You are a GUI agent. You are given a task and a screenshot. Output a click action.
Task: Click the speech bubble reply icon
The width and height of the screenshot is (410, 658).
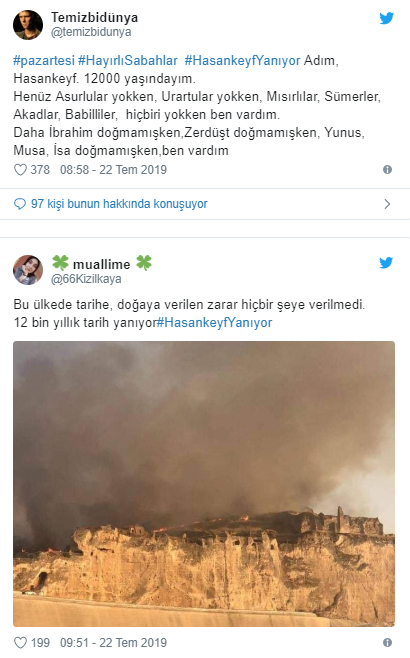pyautogui.click(x=20, y=204)
